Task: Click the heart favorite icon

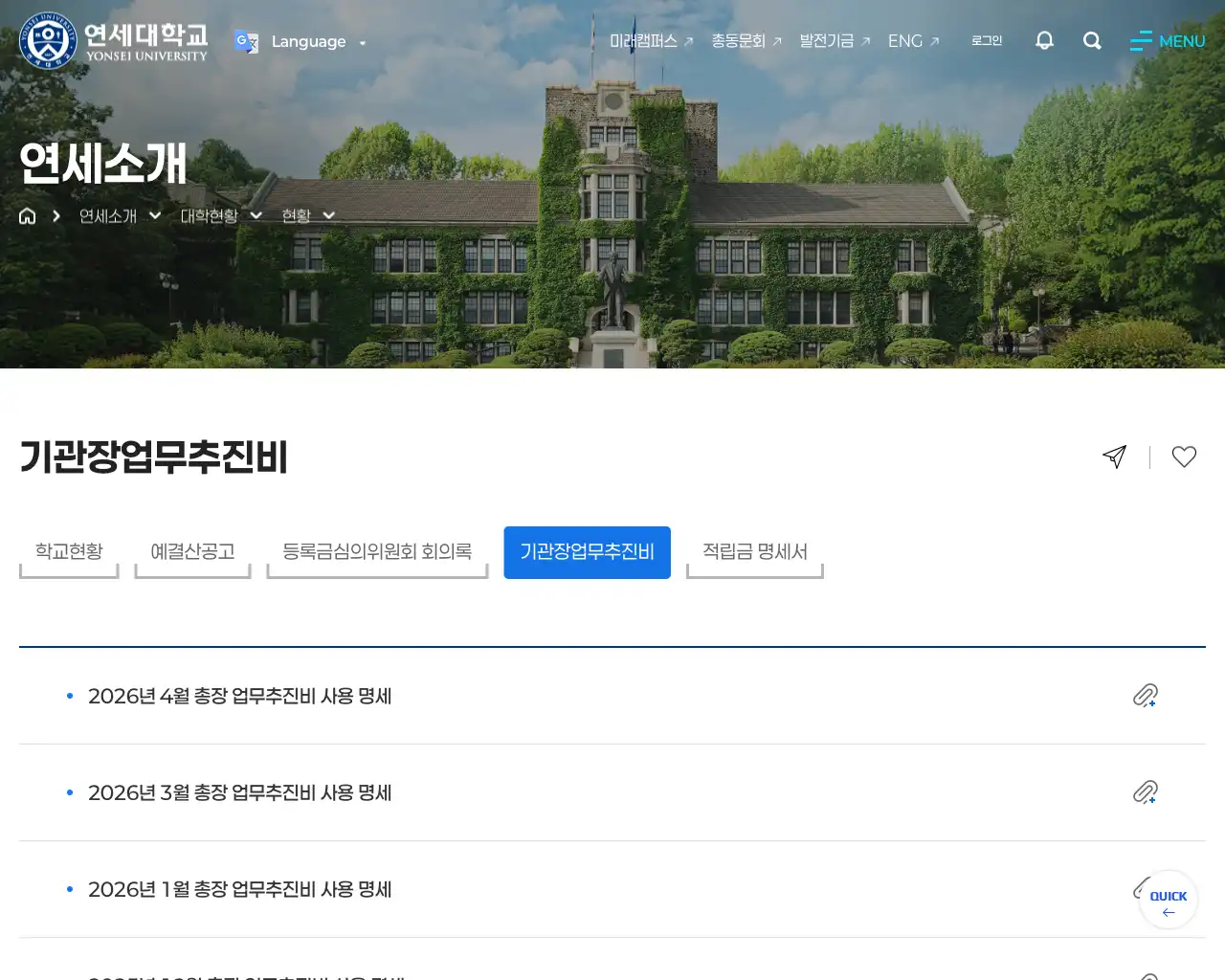Action: coord(1184,457)
